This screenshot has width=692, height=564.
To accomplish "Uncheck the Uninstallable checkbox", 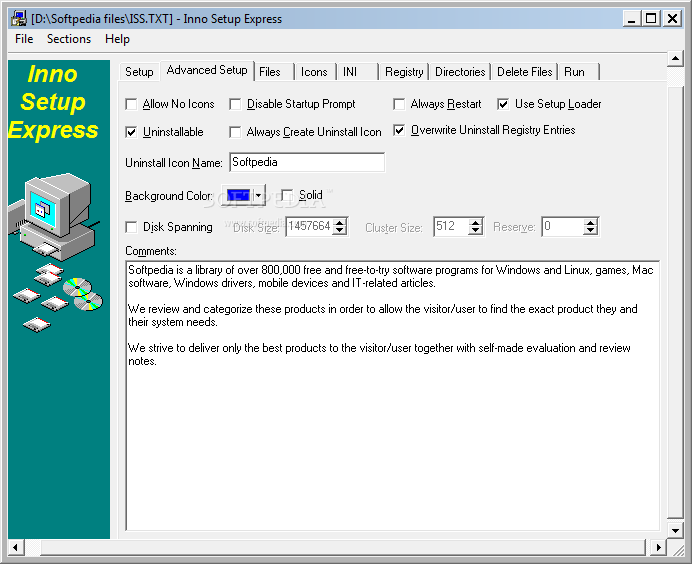I will point(131,132).
